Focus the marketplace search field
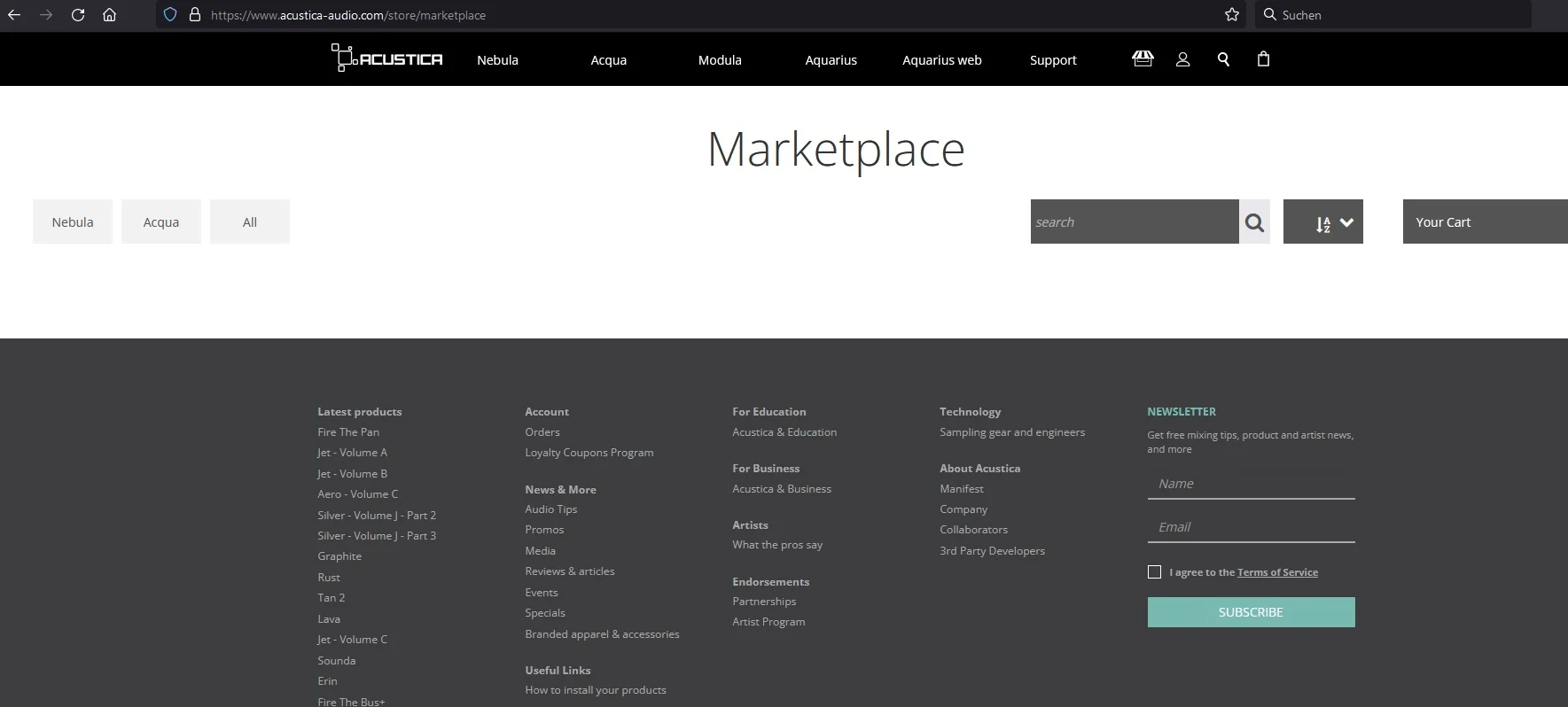 [x=1135, y=221]
